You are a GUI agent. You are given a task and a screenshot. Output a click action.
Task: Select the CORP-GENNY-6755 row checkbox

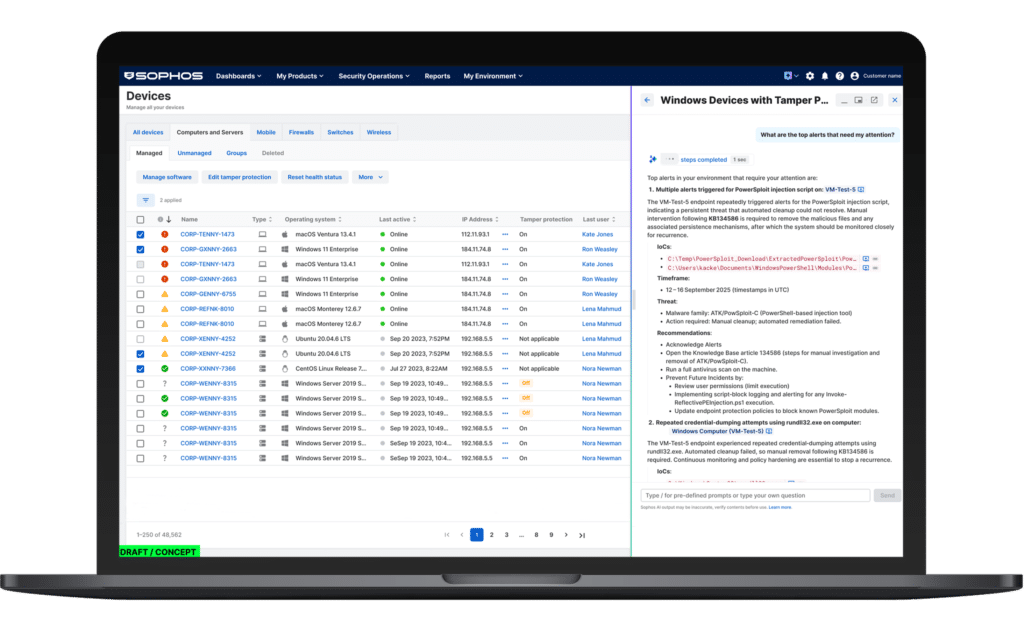point(140,294)
